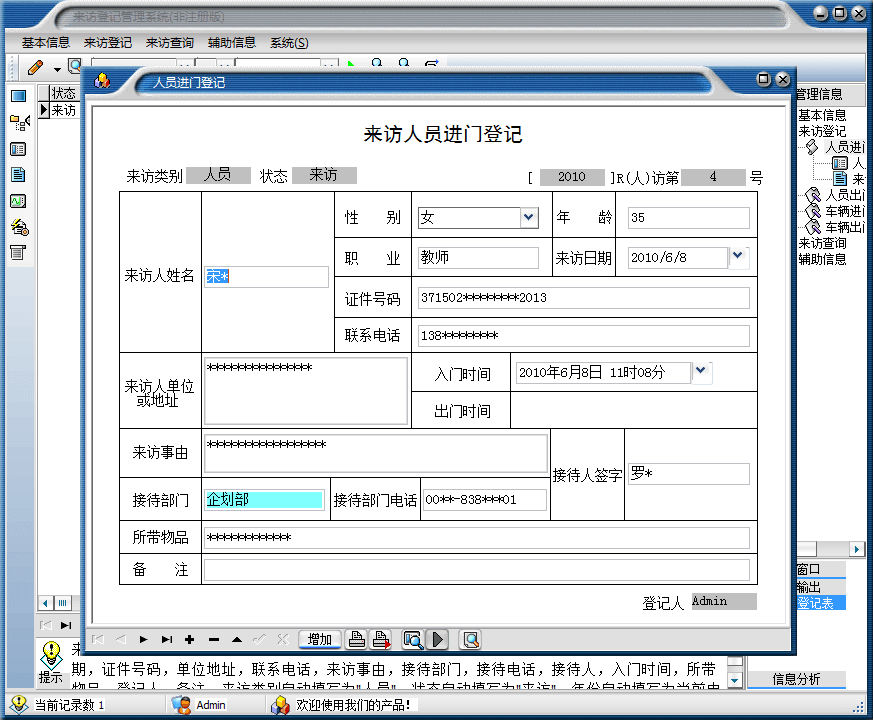Click the 联系电话 input field
Screen dimensions: 873x720
583,336
